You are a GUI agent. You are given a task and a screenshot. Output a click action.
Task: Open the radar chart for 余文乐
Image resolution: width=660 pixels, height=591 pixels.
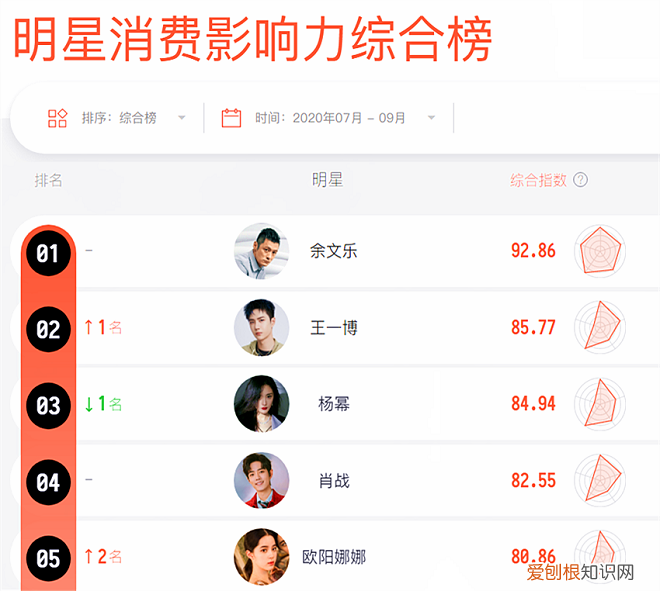[x=600, y=251]
